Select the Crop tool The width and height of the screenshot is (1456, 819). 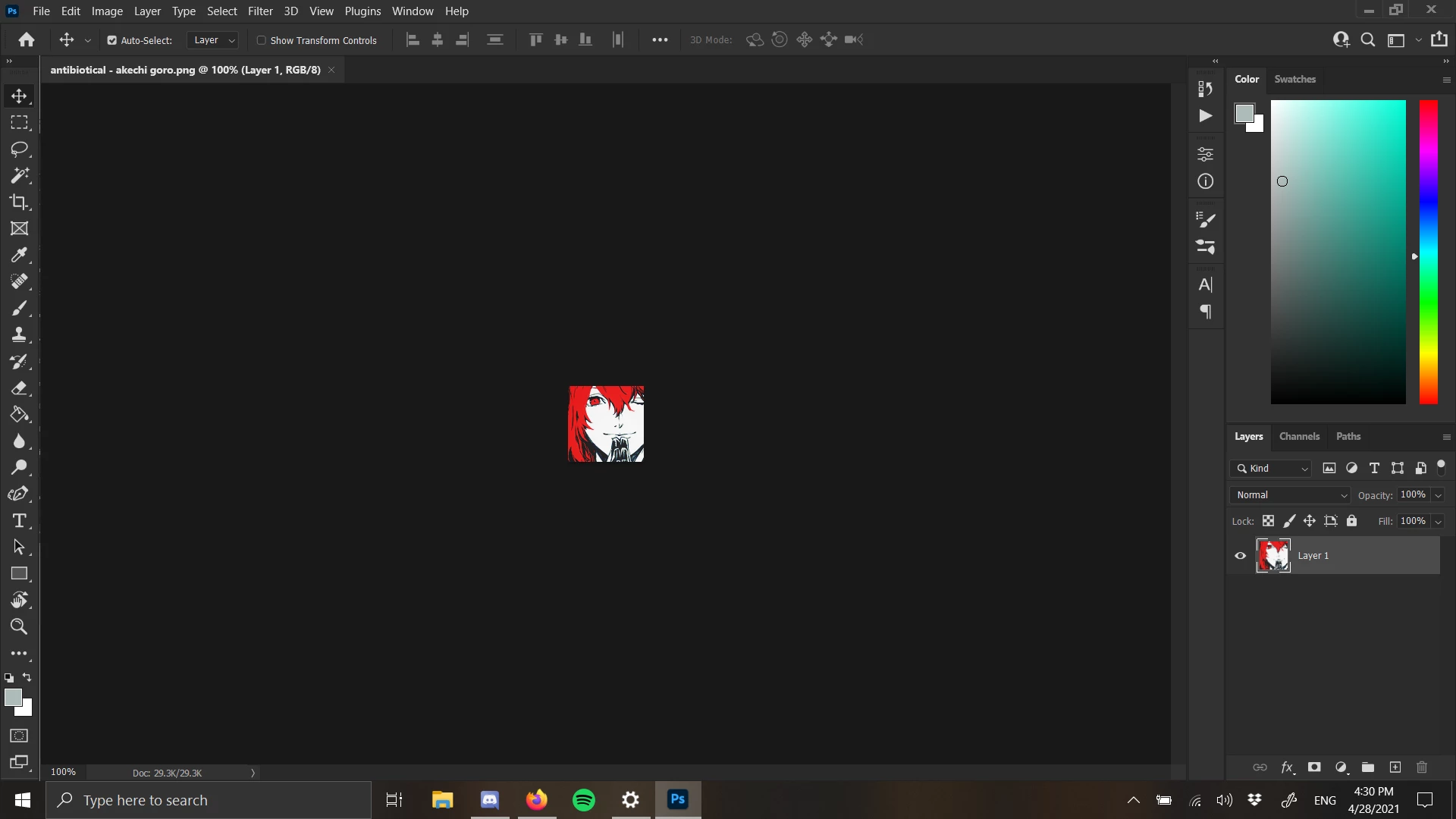pyautogui.click(x=19, y=202)
